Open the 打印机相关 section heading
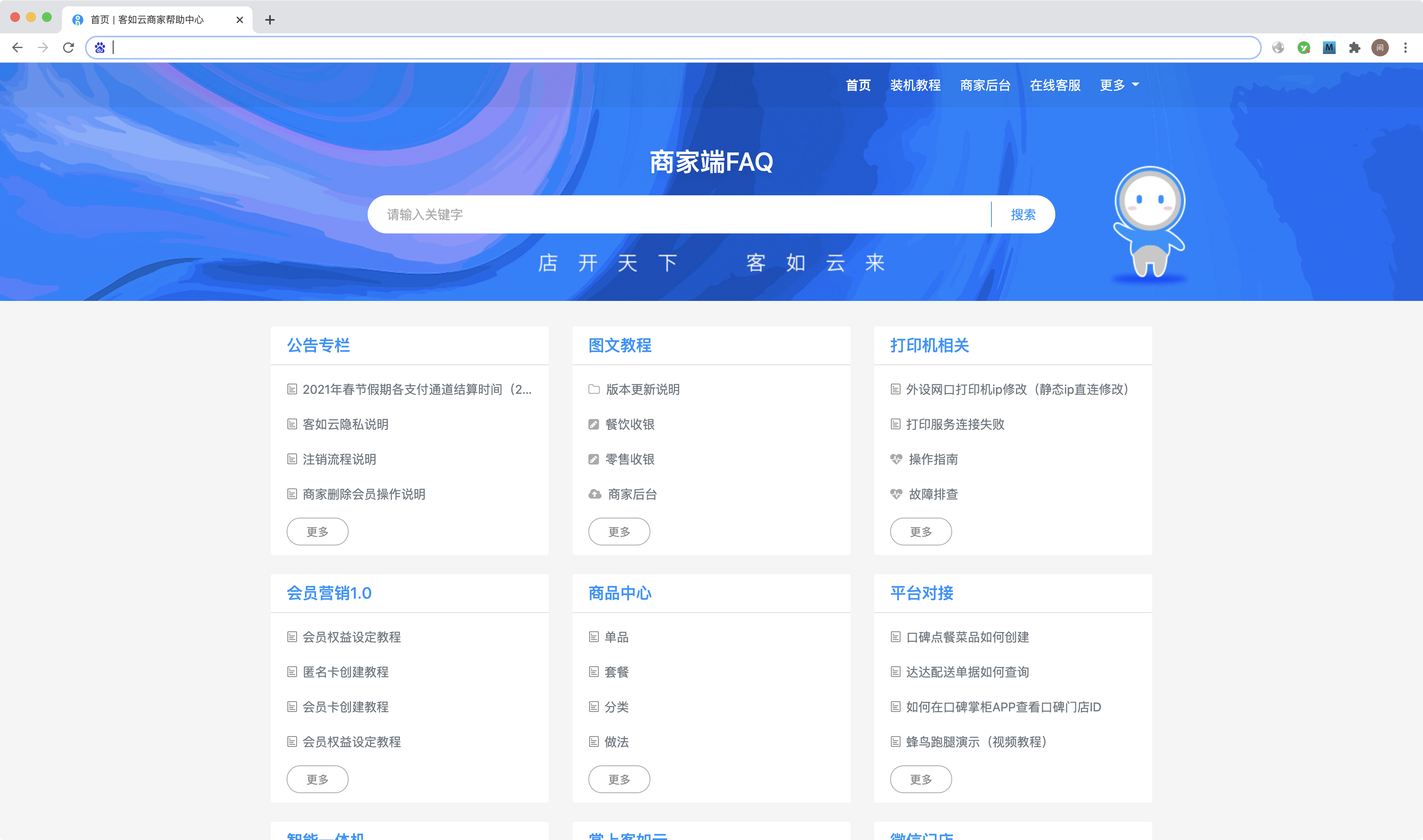 [x=929, y=345]
